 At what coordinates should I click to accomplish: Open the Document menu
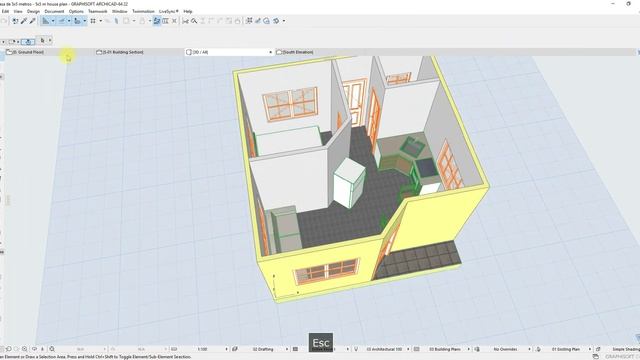pos(54,11)
